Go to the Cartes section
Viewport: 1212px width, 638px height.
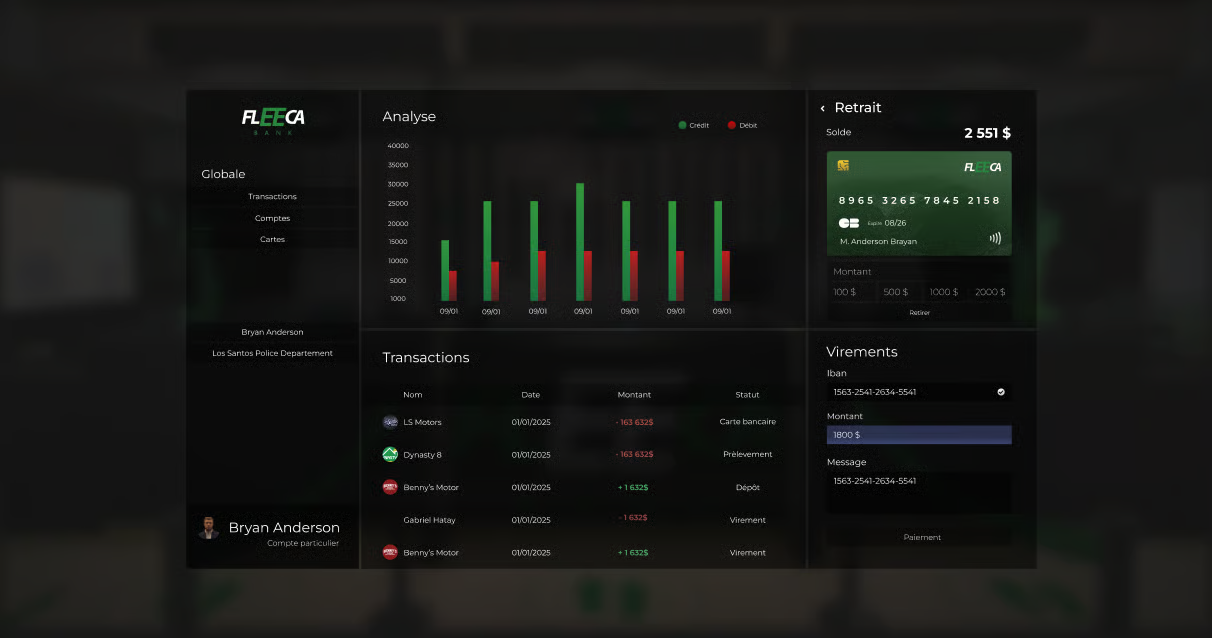(x=272, y=240)
